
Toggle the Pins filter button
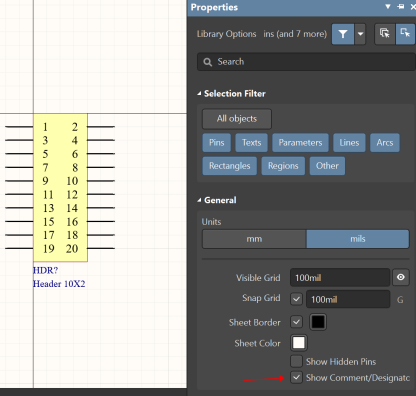(216, 143)
